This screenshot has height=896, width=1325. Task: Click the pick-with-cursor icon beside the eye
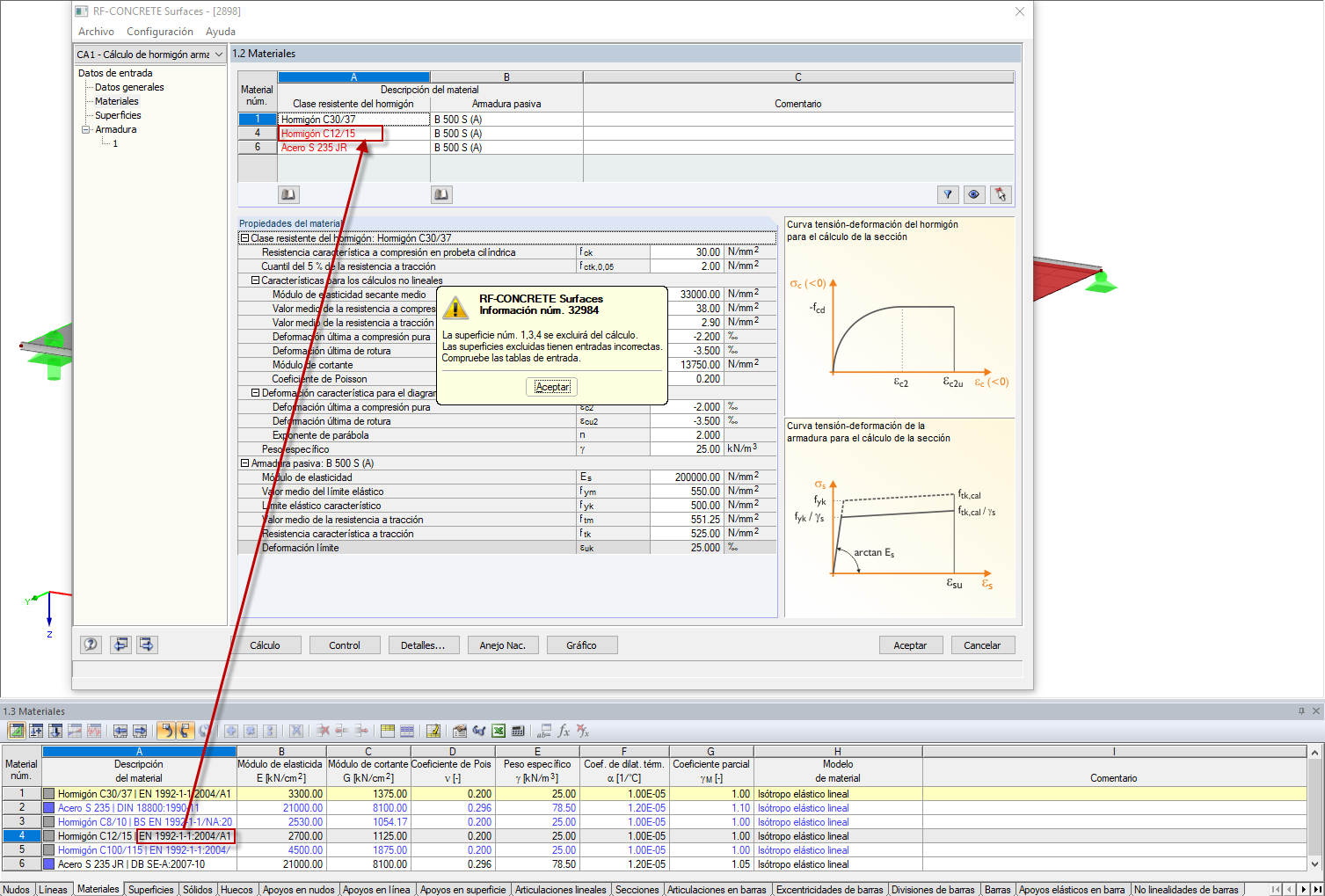tap(1001, 194)
